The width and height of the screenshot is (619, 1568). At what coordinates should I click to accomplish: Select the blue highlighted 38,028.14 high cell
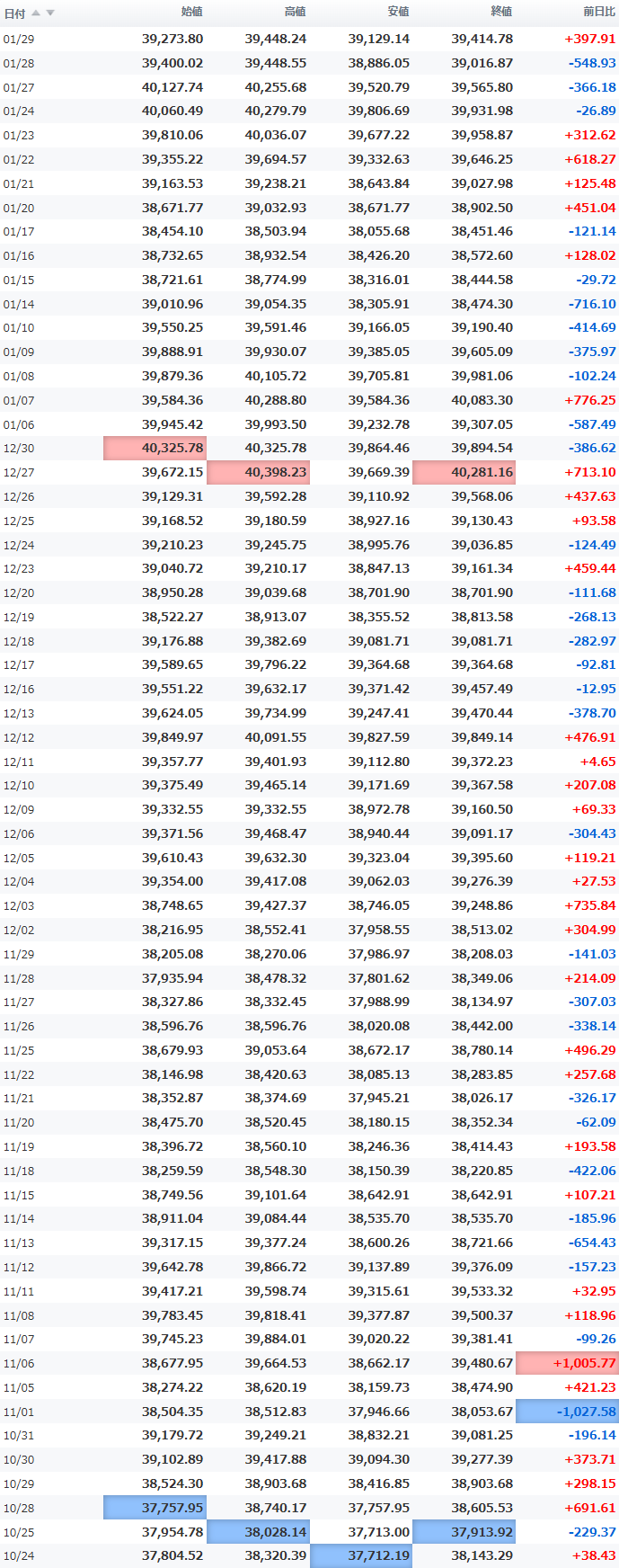tap(258, 1532)
